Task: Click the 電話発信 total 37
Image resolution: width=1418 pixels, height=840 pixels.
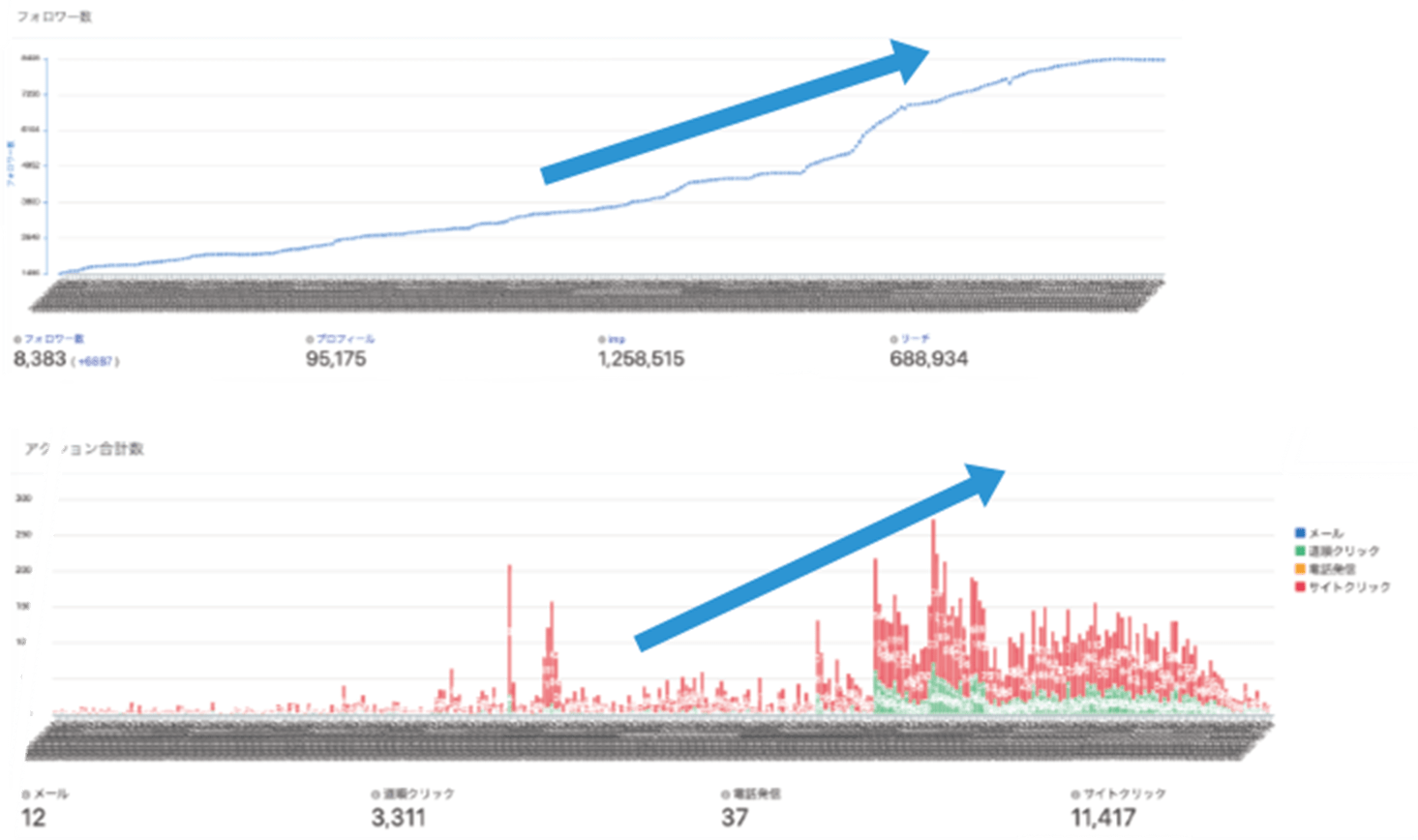Action: point(735,818)
